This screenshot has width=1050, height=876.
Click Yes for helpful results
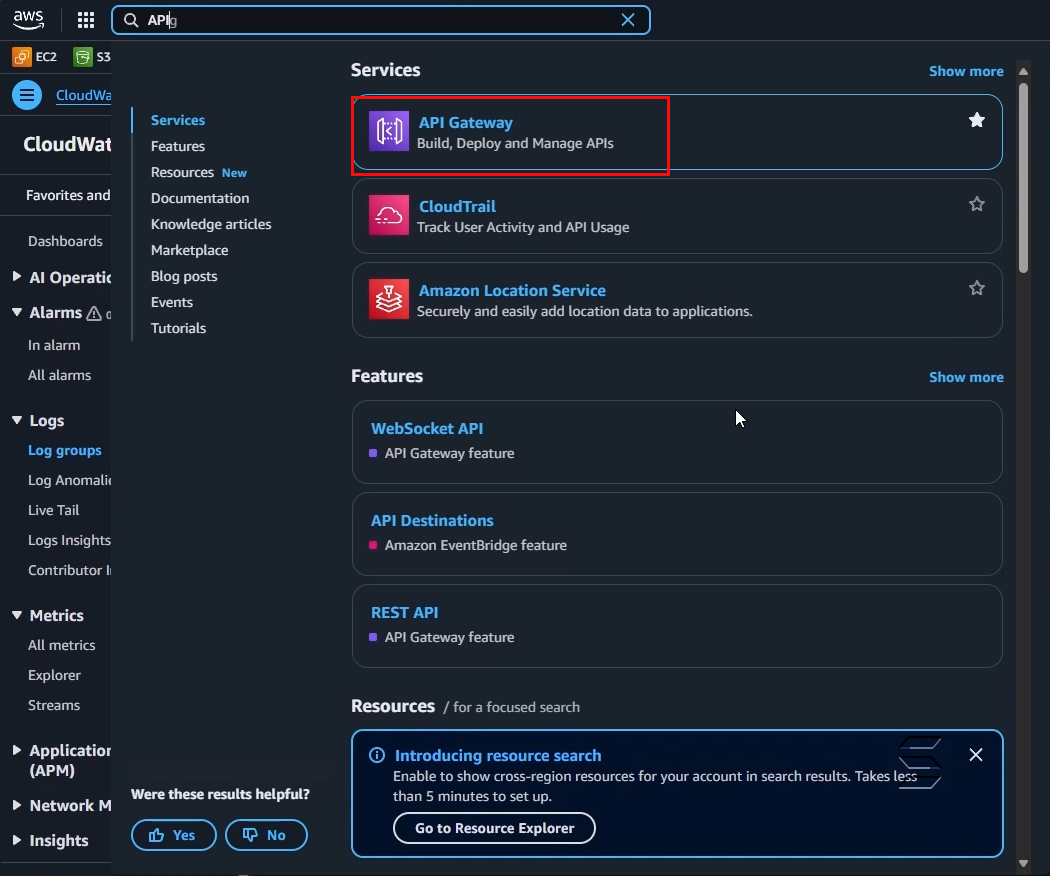(173, 835)
